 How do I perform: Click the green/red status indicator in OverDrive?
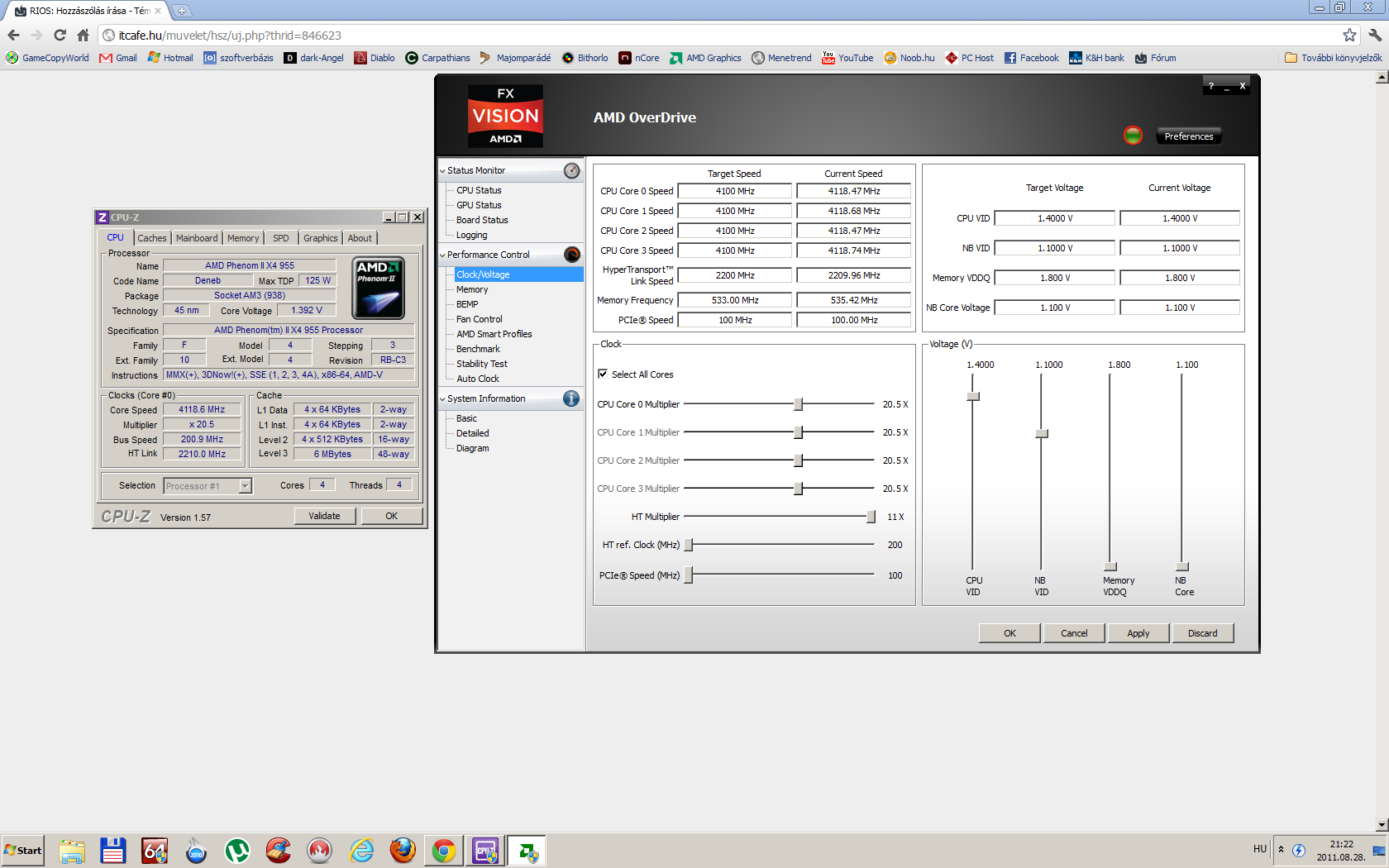[1133, 136]
